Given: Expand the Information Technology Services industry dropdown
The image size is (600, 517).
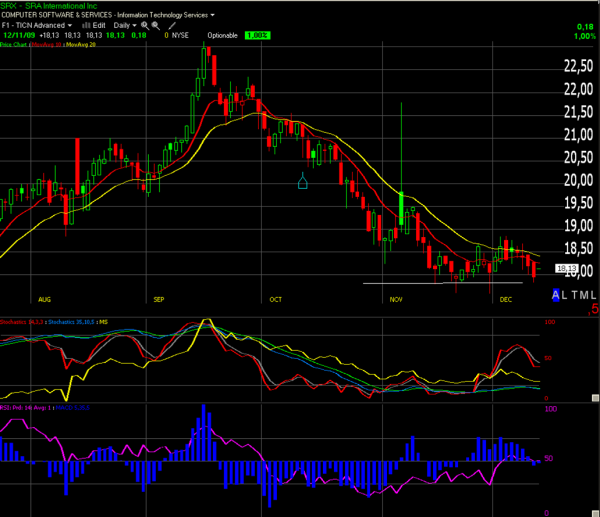Looking at the screenshot, I should coord(166,15).
